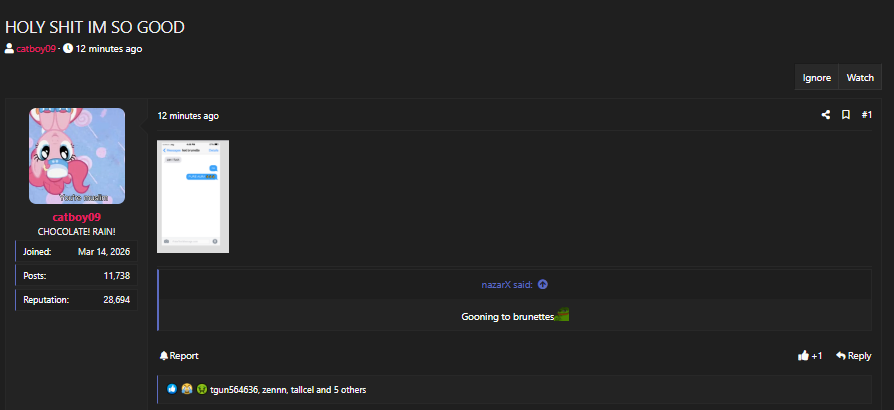
Task: Report this post
Action: click(x=179, y=356)
